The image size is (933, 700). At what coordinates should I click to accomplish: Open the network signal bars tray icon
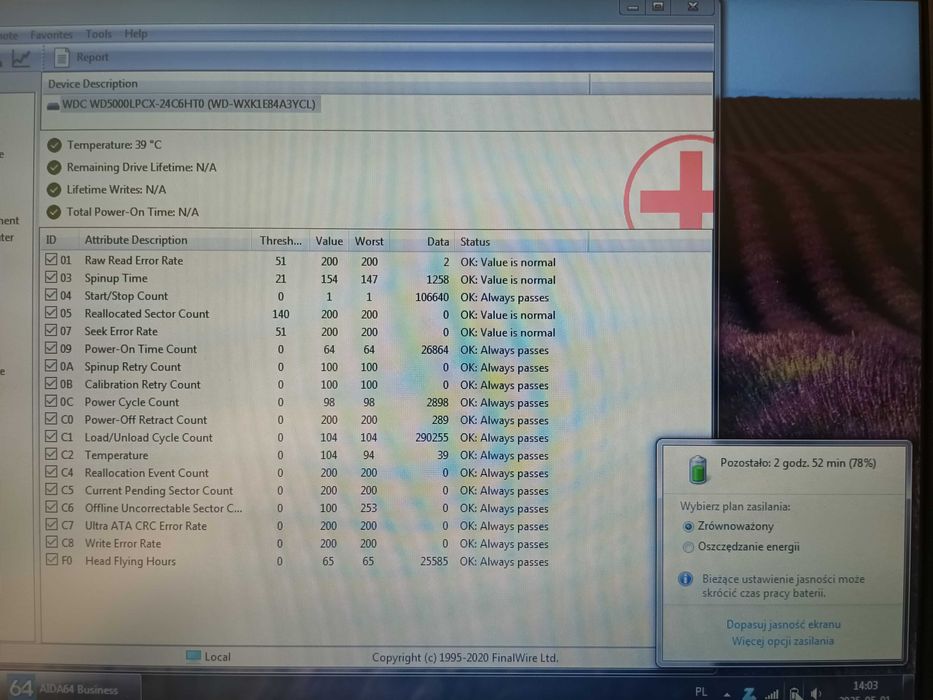tap(772, 693)
